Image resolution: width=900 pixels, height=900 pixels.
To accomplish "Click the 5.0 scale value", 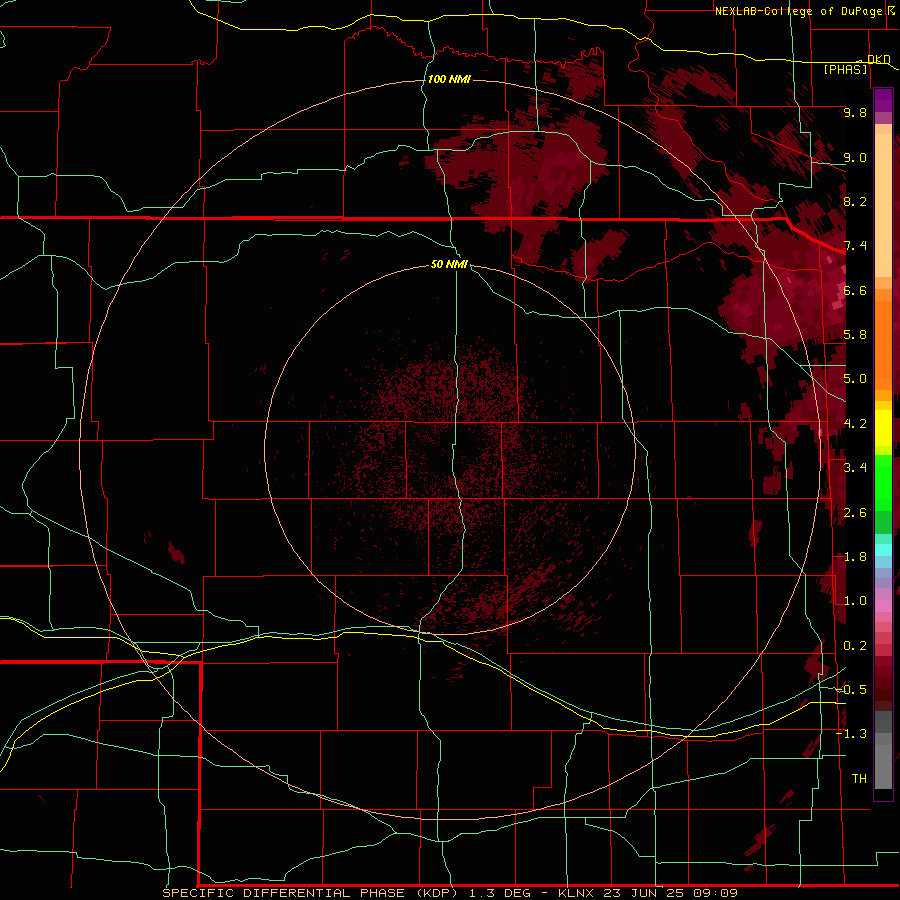I will coord(855,379).
